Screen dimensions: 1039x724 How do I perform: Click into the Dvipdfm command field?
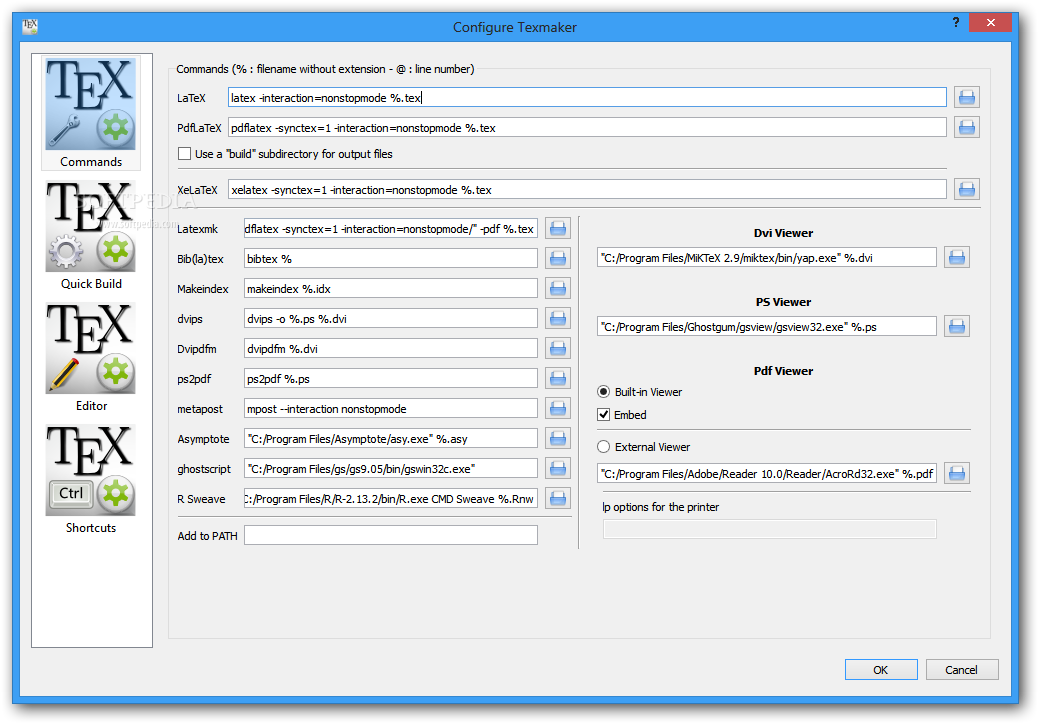point(390,348)
